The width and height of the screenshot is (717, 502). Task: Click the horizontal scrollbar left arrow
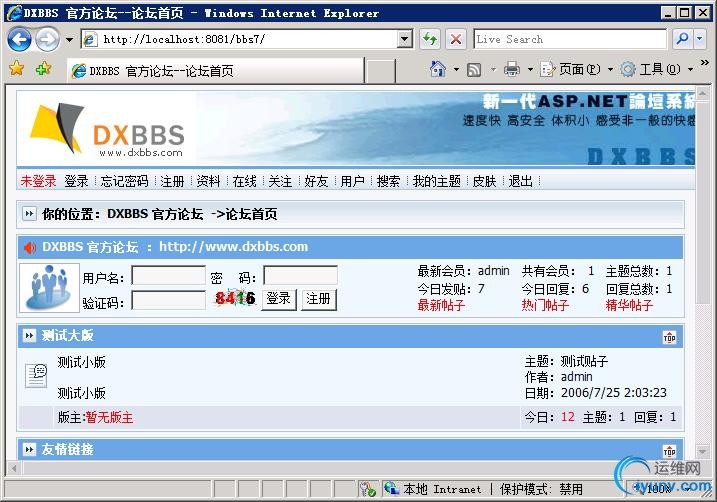[x=14, y=468]
